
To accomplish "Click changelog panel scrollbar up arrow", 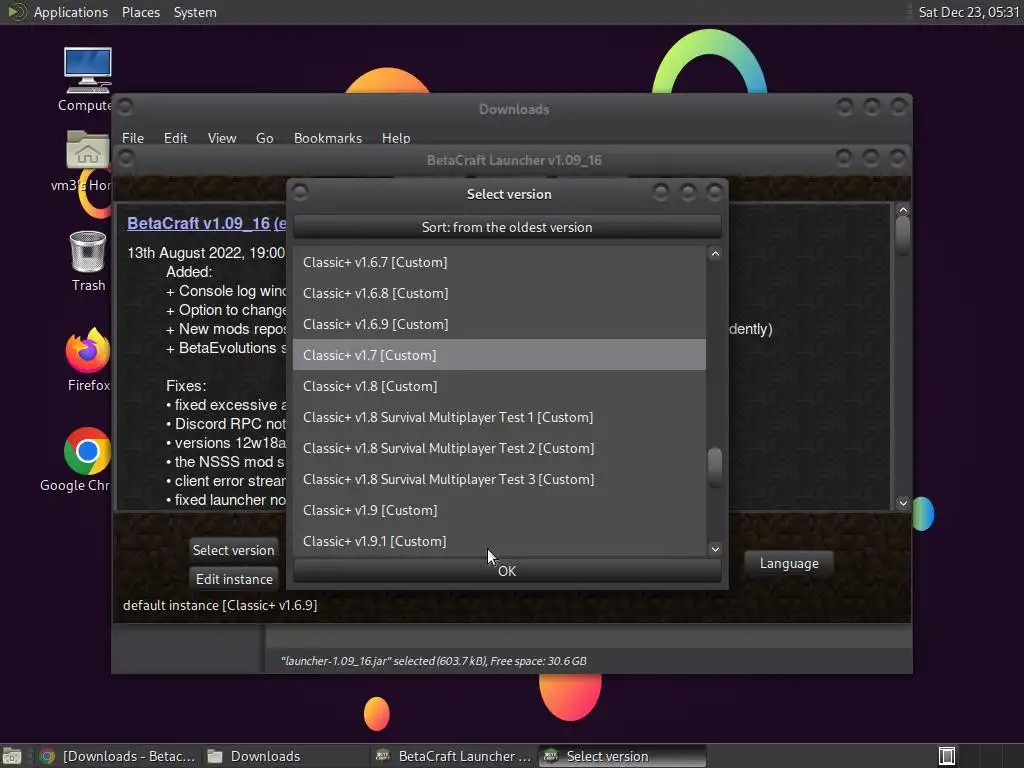I will tap(903, 210).
